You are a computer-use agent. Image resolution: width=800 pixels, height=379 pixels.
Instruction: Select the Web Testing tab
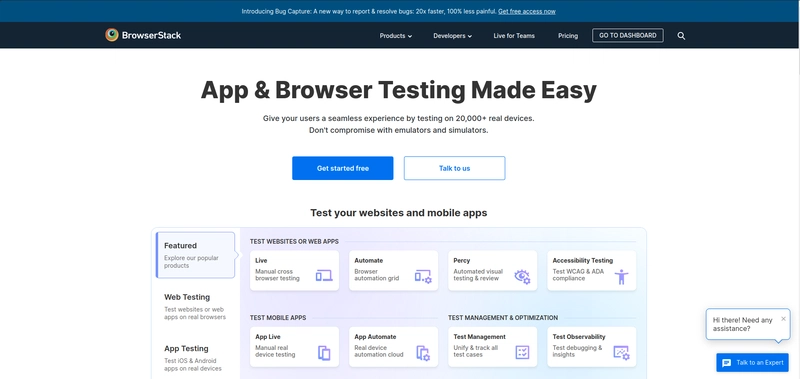click(x=195, y=306)
